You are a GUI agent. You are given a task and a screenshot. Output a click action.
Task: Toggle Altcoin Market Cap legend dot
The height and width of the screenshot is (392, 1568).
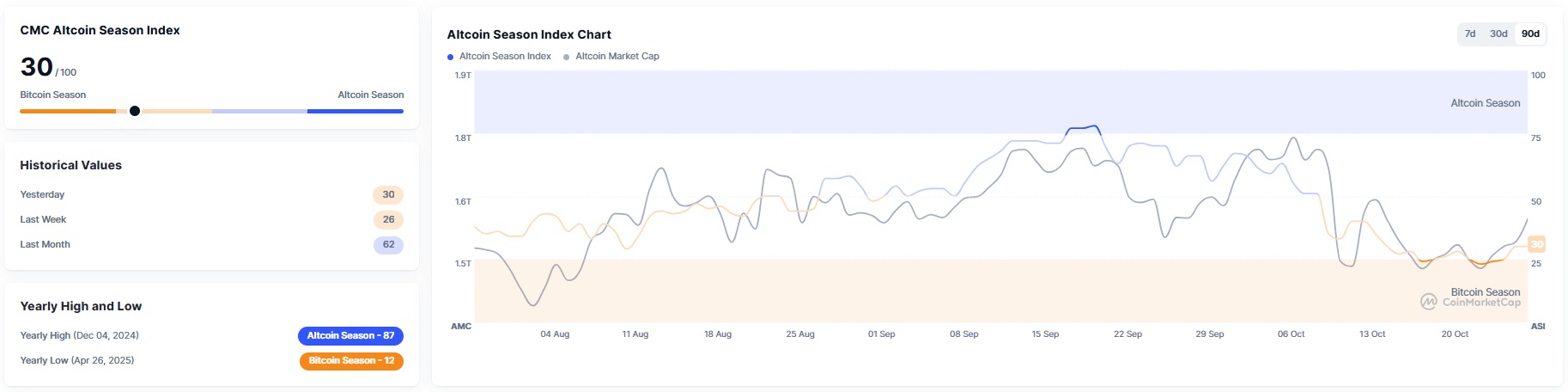click(x=566, y=57)
